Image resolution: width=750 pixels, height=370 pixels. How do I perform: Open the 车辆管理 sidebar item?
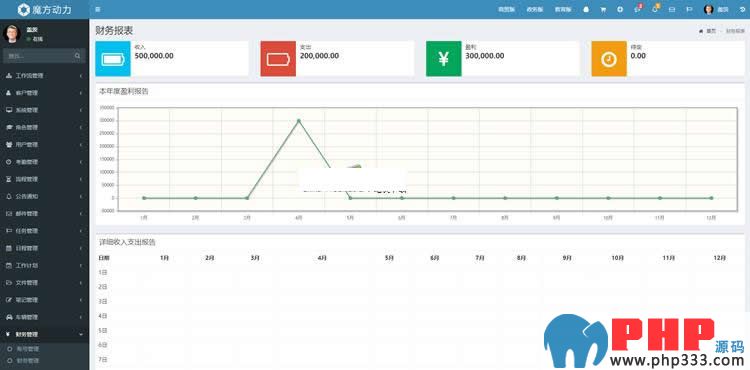44,317
